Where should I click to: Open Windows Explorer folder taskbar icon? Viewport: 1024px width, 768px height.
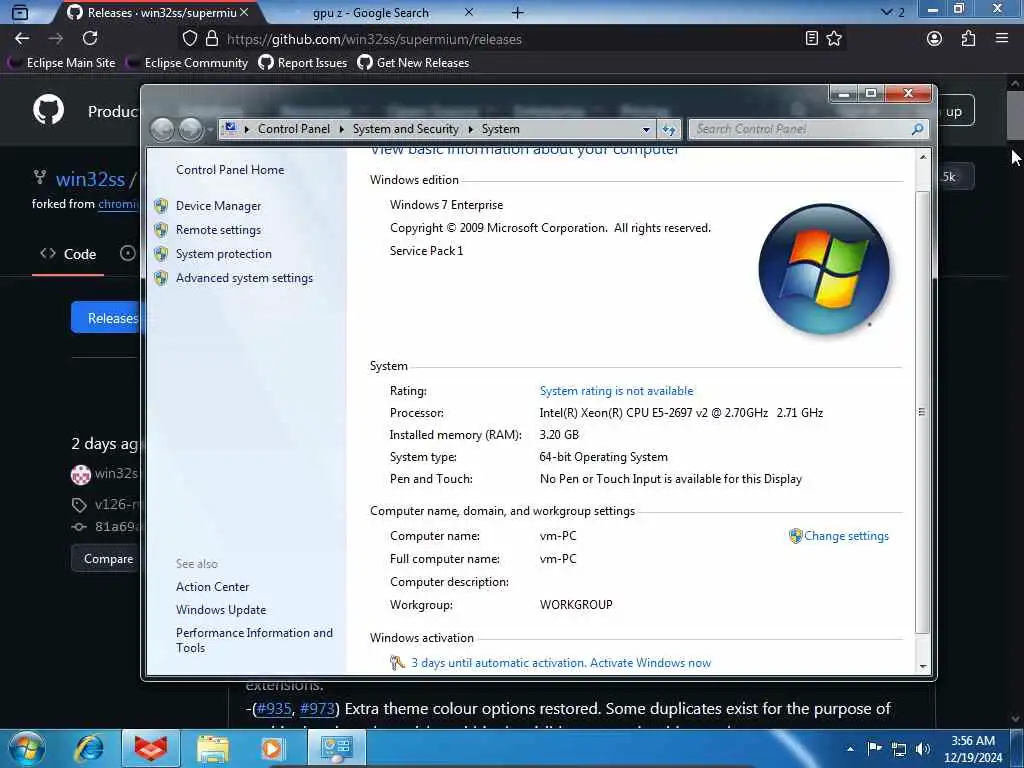pos(213,749)
